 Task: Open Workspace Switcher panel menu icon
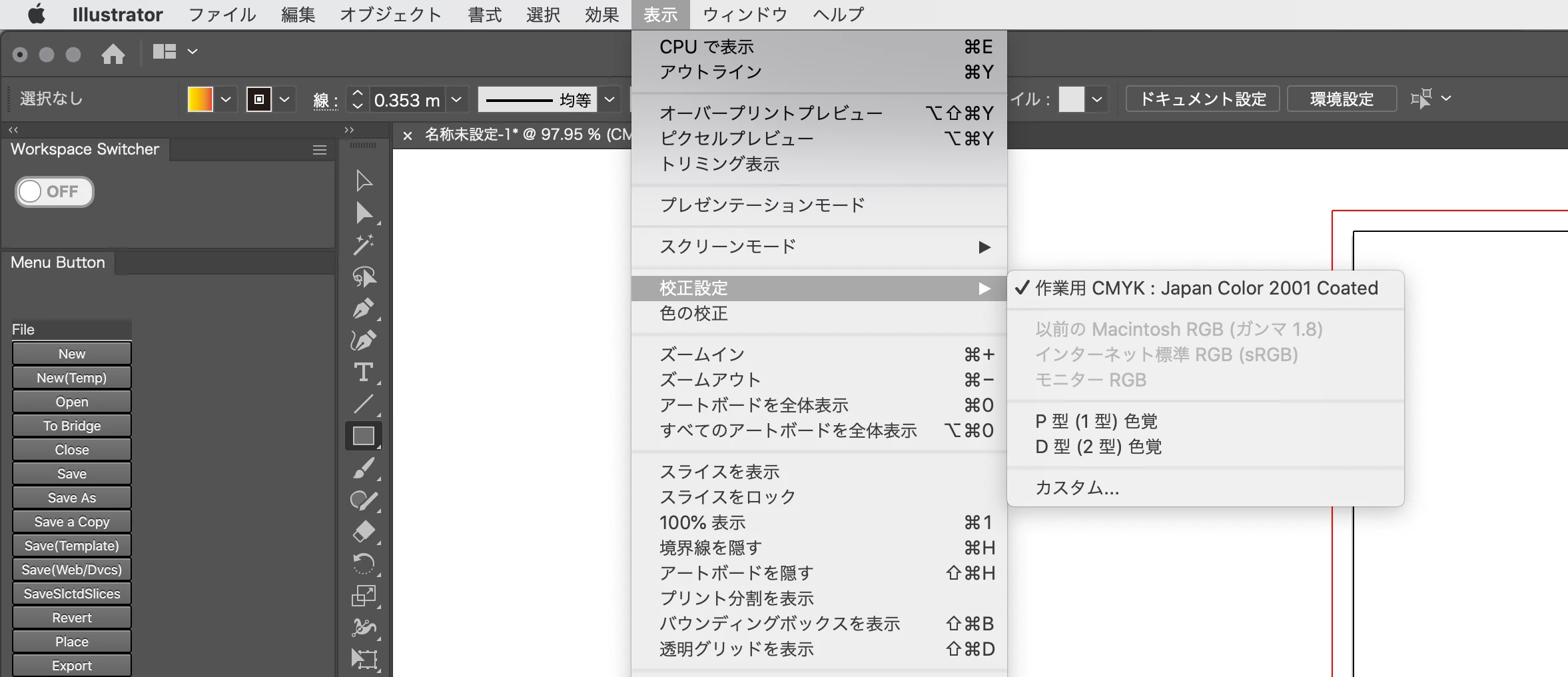(320, 150)
